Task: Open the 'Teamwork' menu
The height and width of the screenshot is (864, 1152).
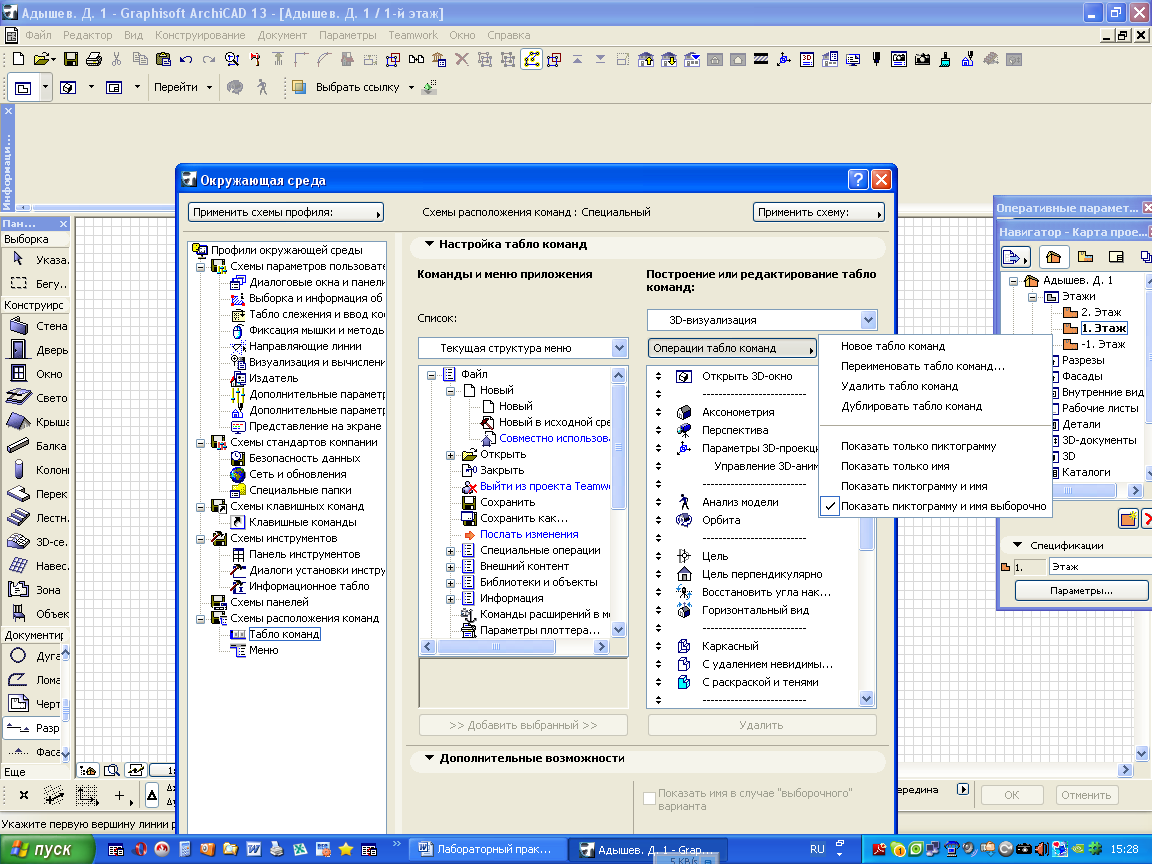Action: click(x=413, y=35)
